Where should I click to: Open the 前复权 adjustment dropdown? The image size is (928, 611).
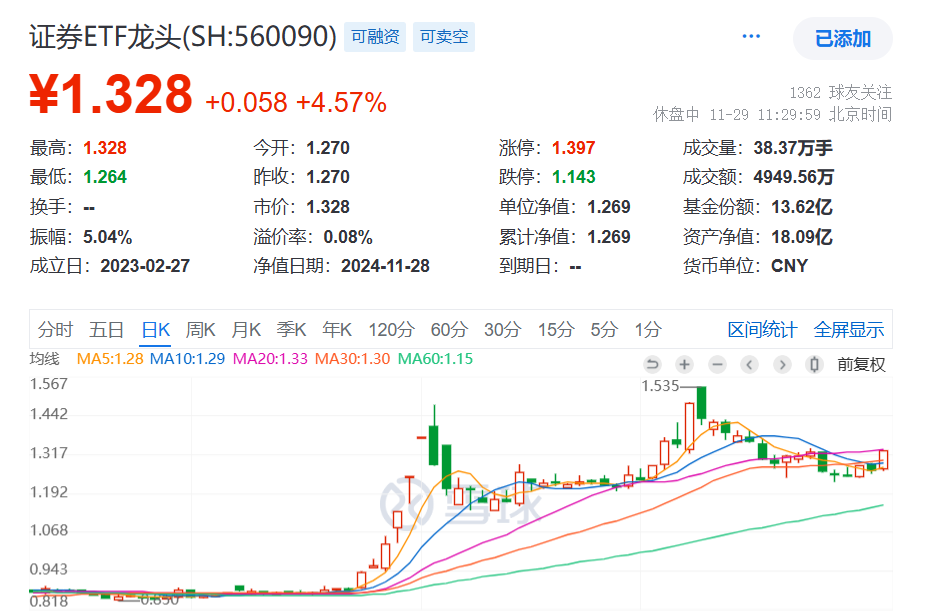861,365
